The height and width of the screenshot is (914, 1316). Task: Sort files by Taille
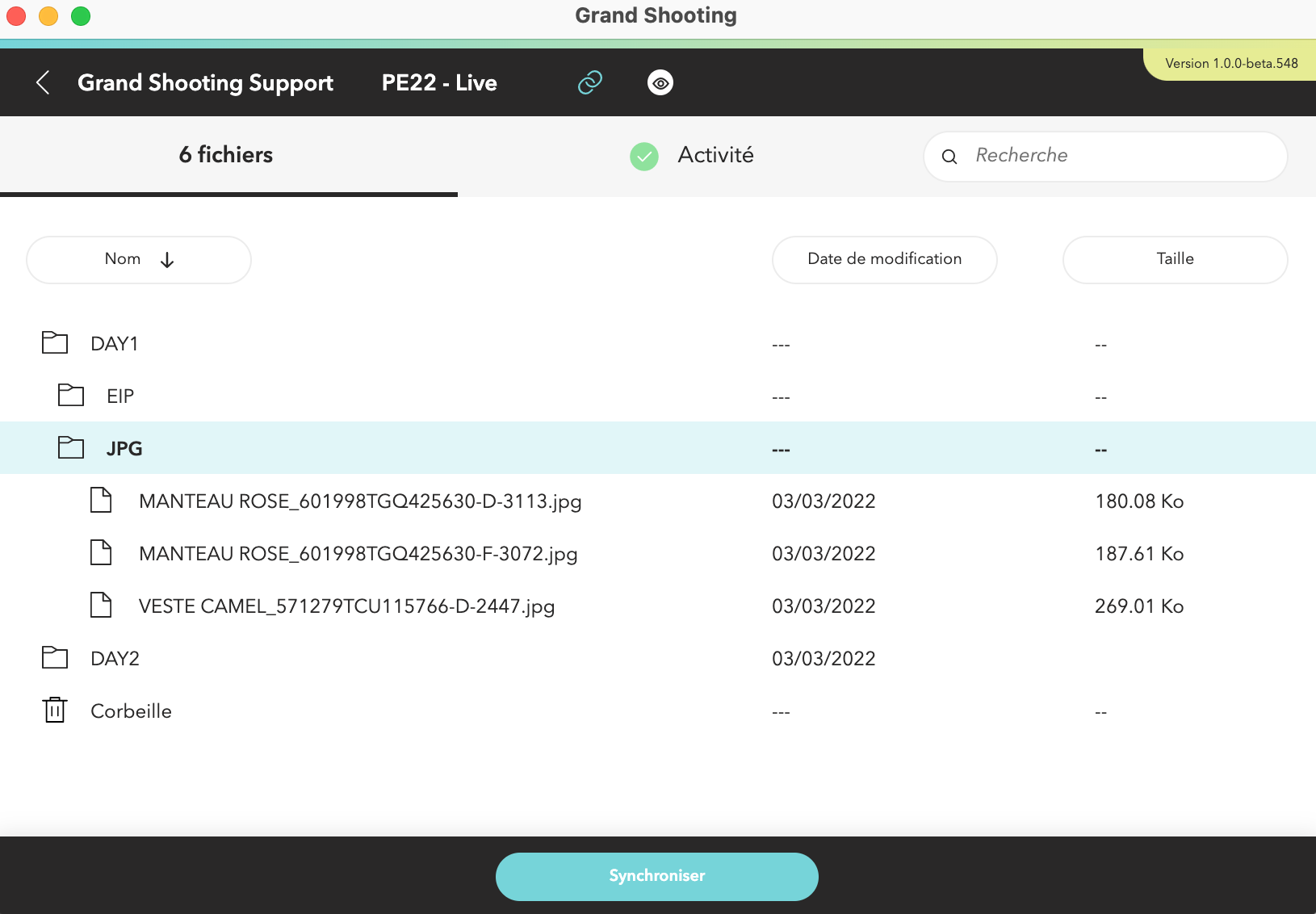(x=1175, y=259)
